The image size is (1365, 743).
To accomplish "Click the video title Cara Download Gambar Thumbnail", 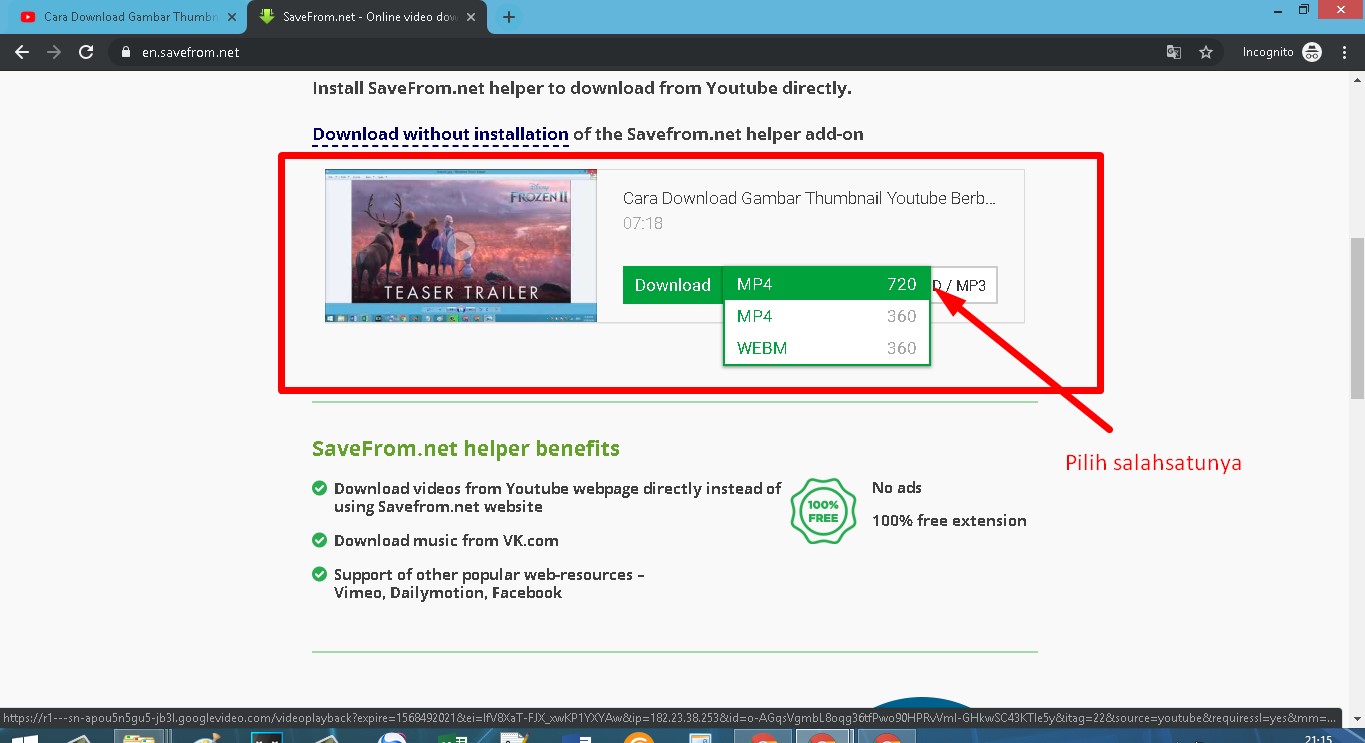I will [x=809, y=198].
